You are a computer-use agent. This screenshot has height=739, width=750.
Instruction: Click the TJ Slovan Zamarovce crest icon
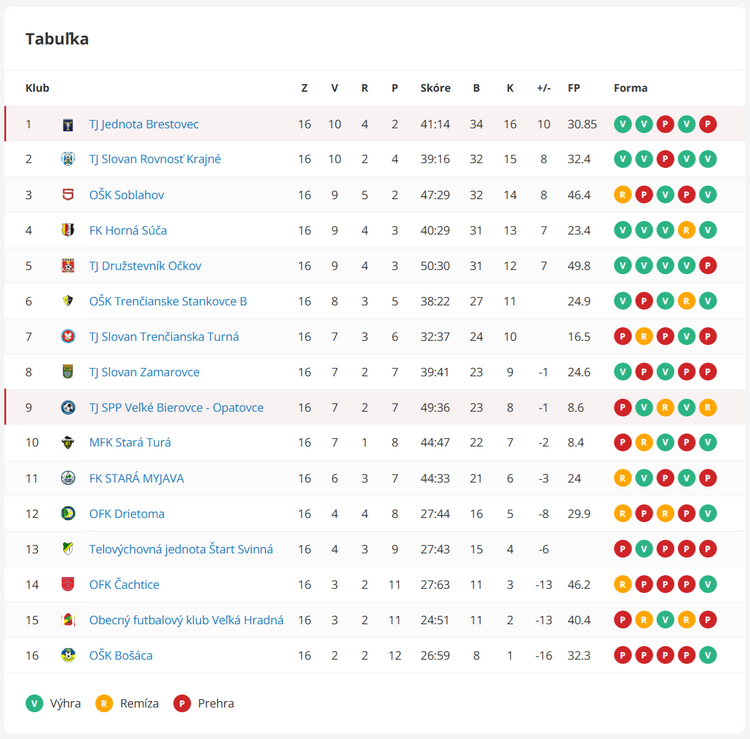pyautogui.click(x=68, y=372)
